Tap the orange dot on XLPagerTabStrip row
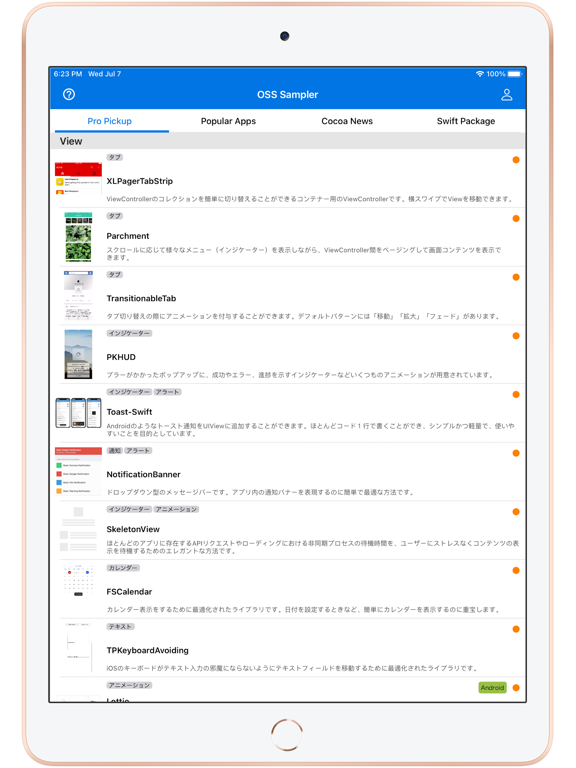This screenshot has height=768, width=576. tap(516, 160)
